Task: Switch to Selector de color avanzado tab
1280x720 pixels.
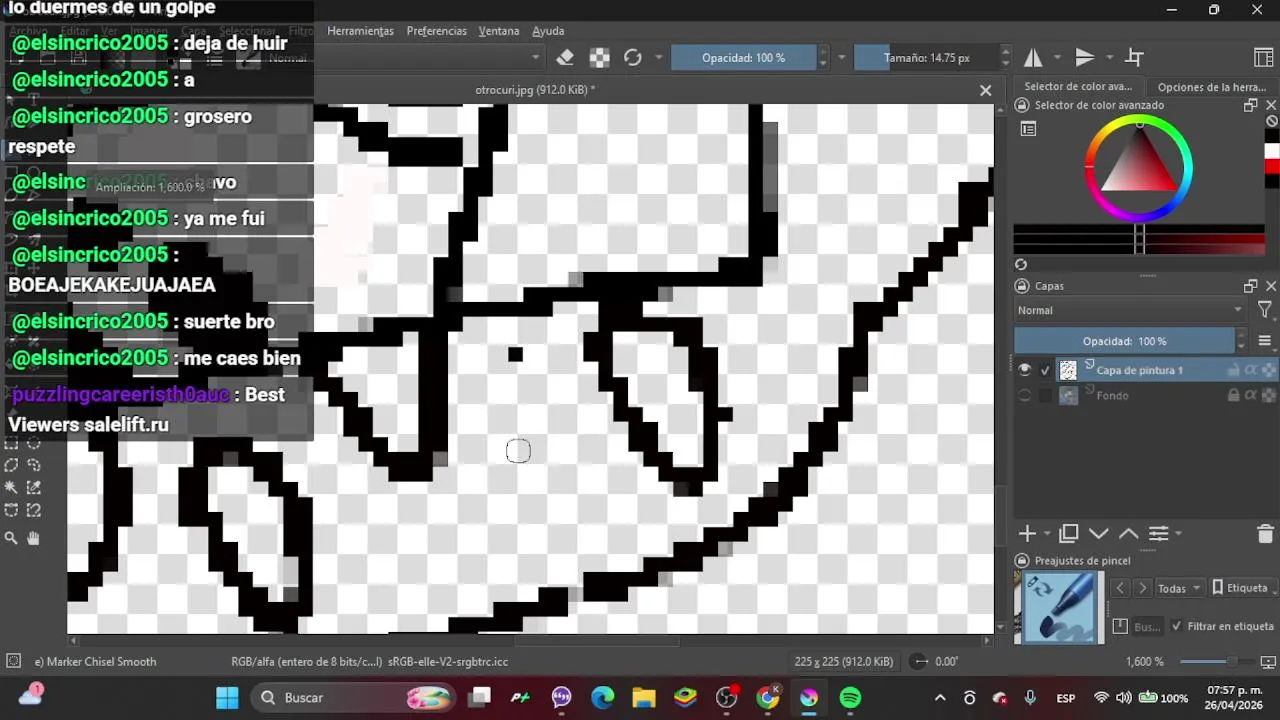Action: coord(1078,87)
